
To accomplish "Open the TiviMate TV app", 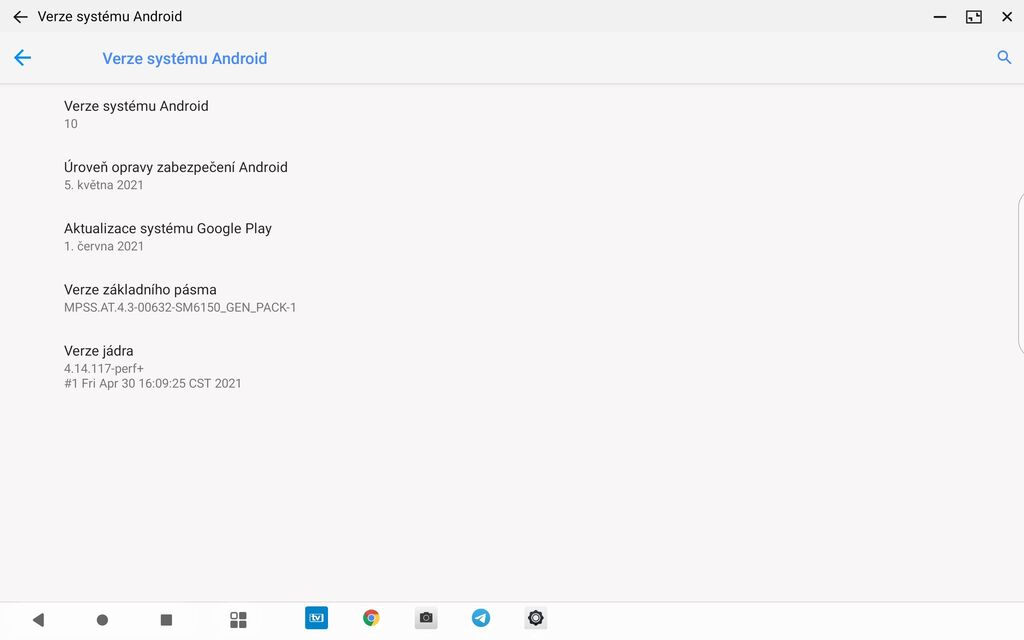I will coord(316,618).
